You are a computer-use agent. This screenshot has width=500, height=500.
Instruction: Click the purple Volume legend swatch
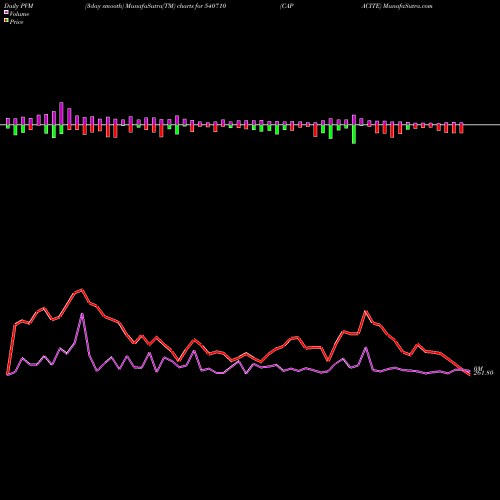coord(6,12)
